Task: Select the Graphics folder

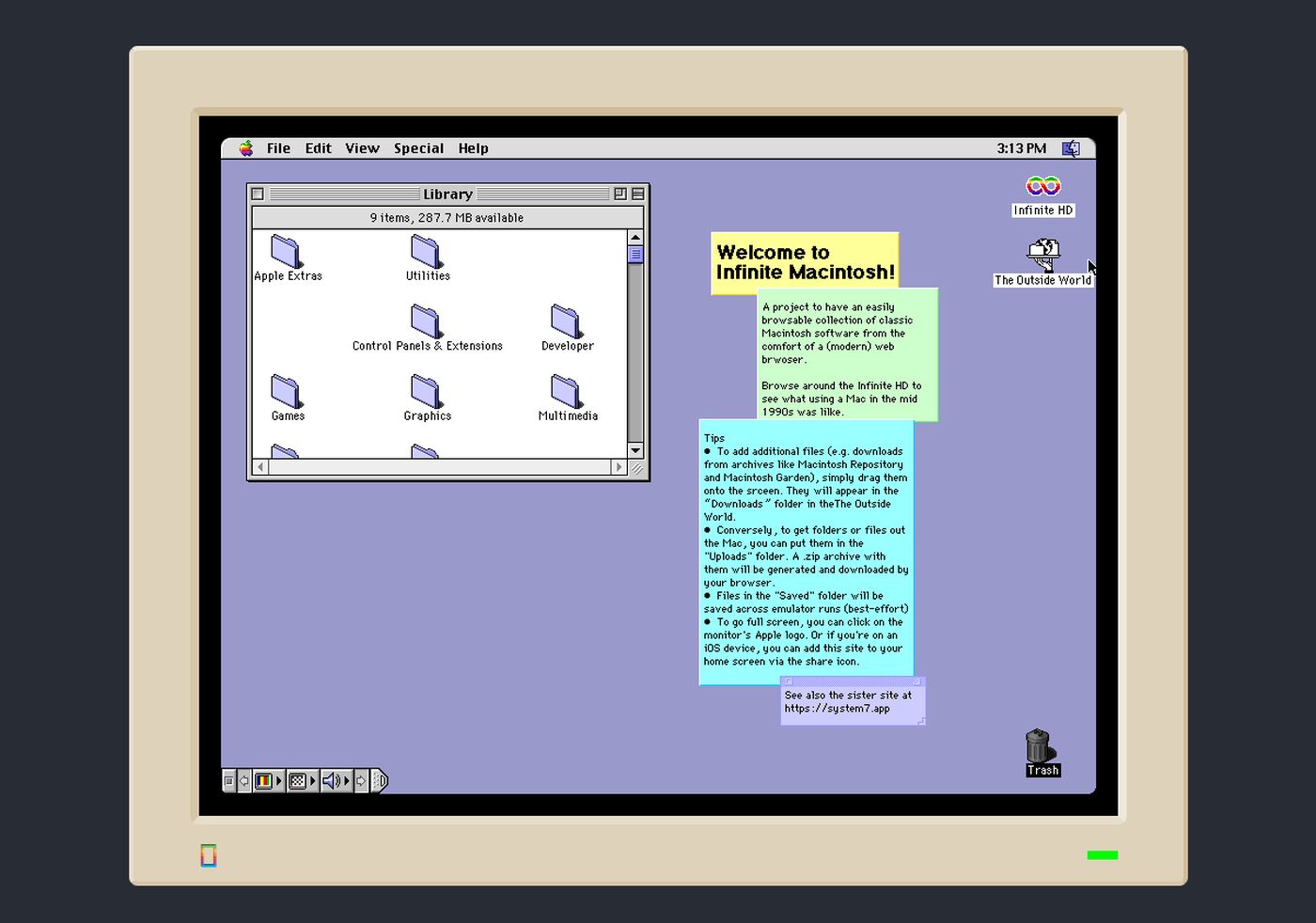Action: [428, 398]
